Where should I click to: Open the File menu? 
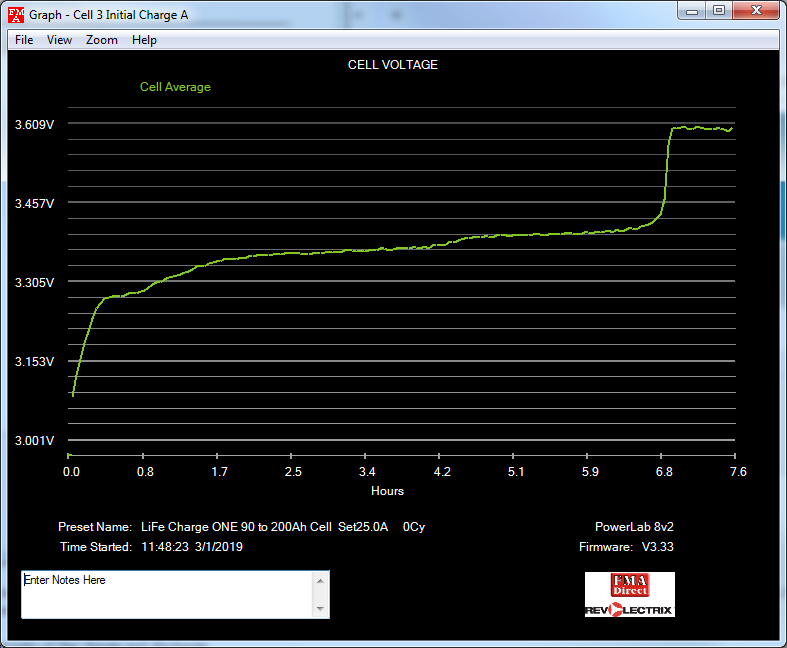pos(24,40)
